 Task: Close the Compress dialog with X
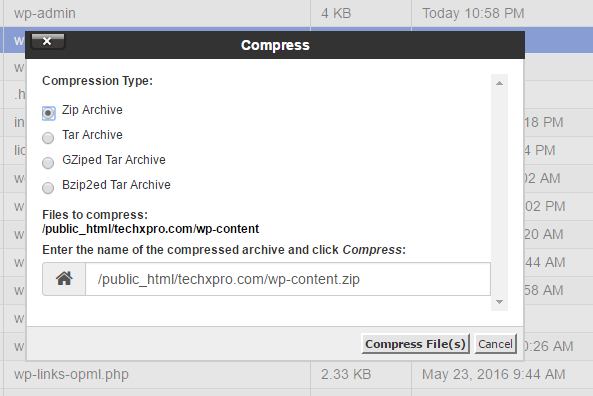click(x=47, y=41)
